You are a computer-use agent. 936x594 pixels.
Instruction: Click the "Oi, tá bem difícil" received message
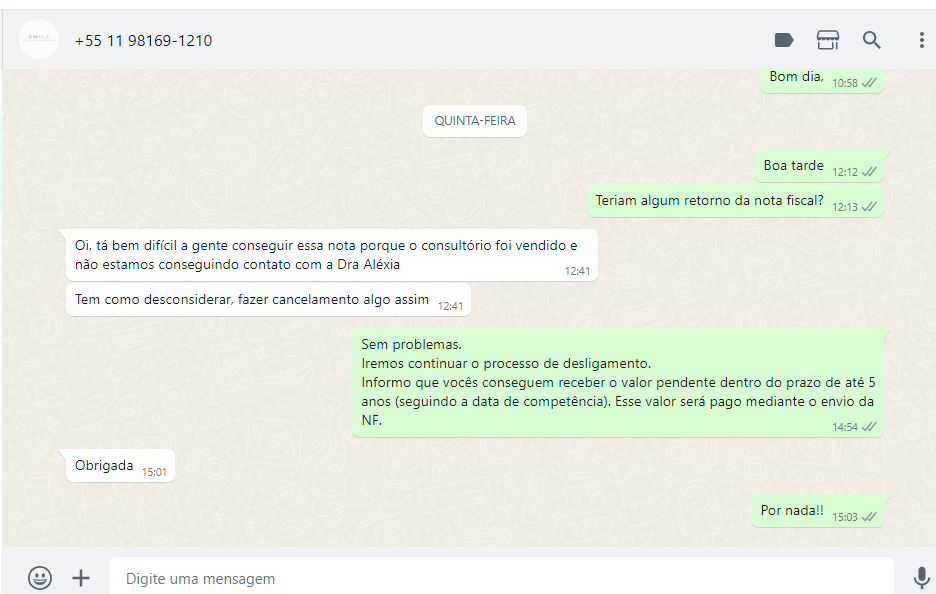332,255
